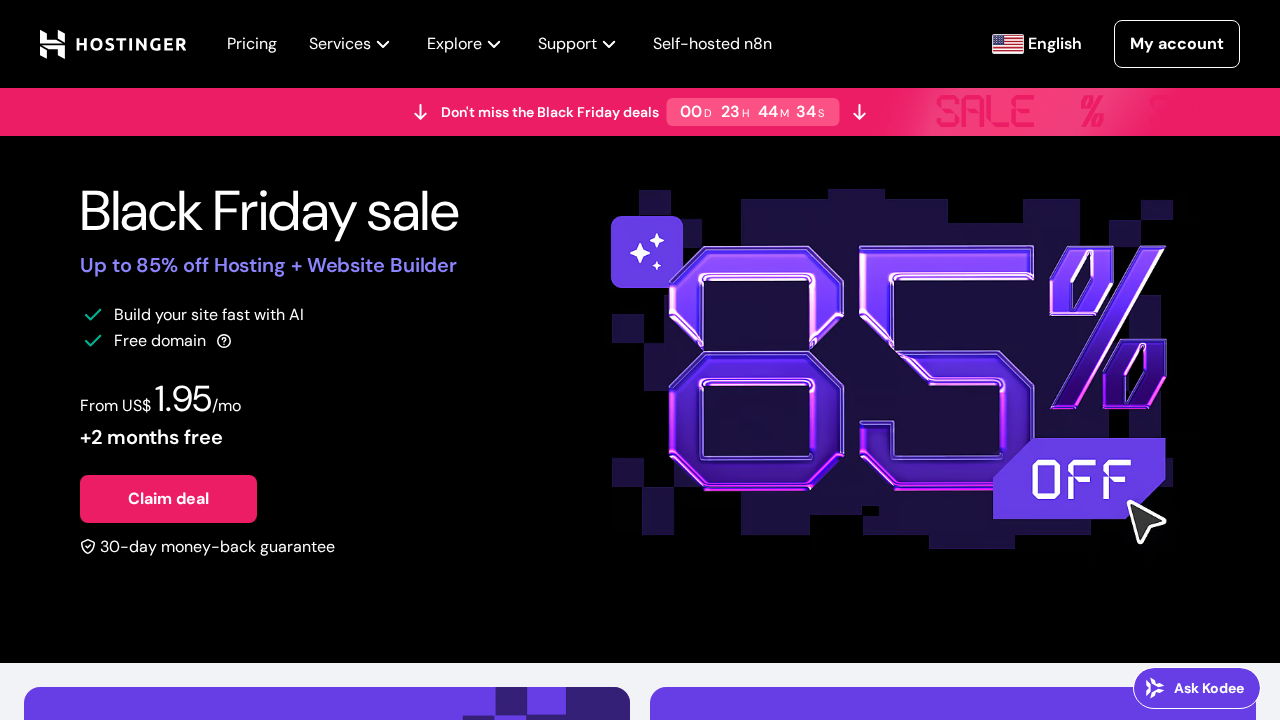Viewport: 1280px width, 720px height.
Task: Click the money-back guarantee shield icon
Action: 88,547
